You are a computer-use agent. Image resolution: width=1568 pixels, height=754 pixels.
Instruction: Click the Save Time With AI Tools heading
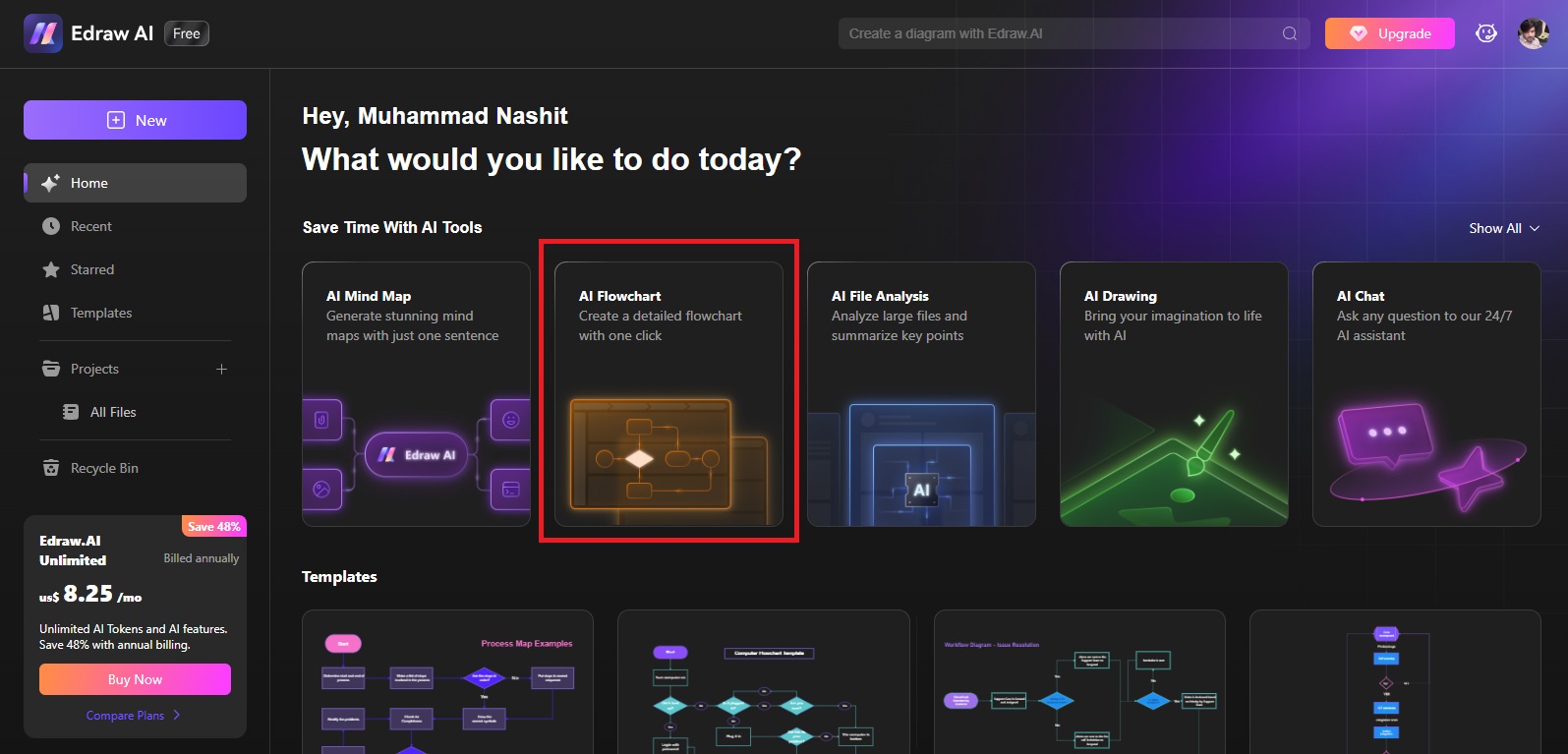coord(392,227)
